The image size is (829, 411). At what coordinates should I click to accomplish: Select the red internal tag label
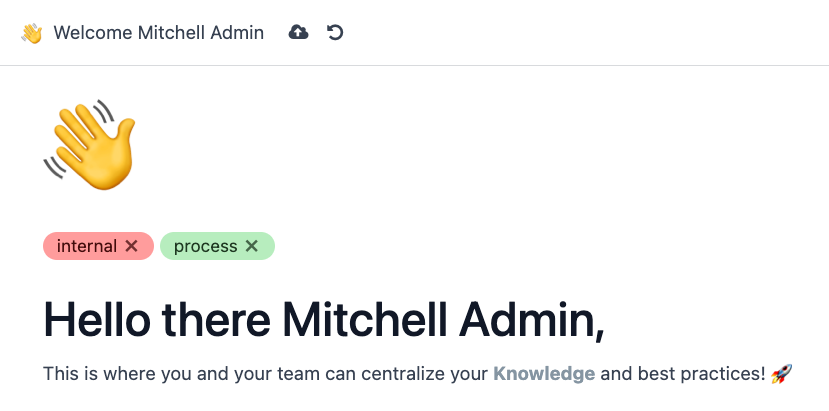tap(87, 246)
